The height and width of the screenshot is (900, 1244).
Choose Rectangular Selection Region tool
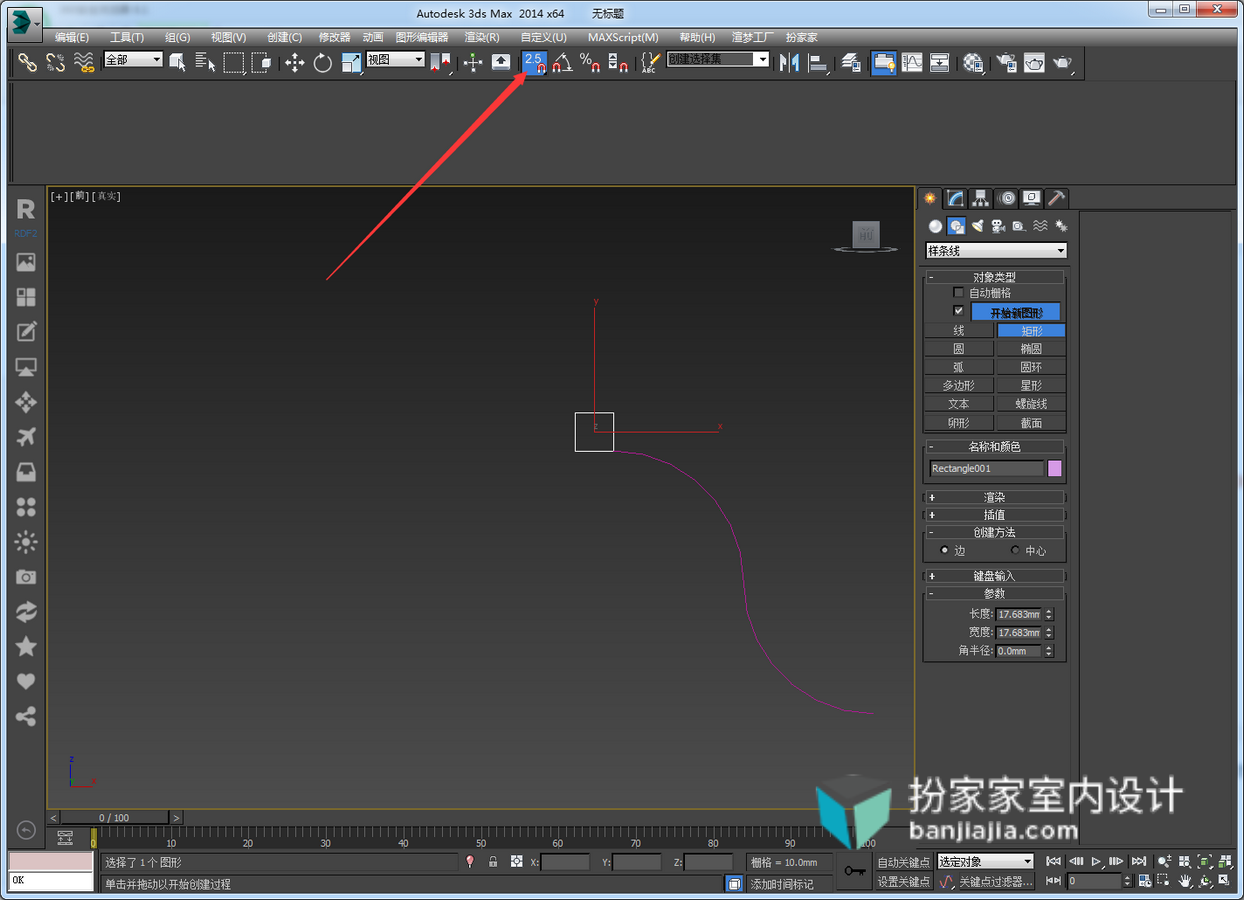point(234,62)
